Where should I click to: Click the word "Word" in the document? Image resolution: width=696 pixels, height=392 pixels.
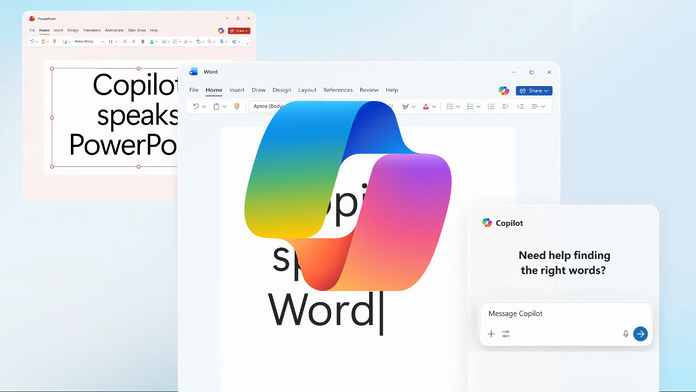coord(322,310)
